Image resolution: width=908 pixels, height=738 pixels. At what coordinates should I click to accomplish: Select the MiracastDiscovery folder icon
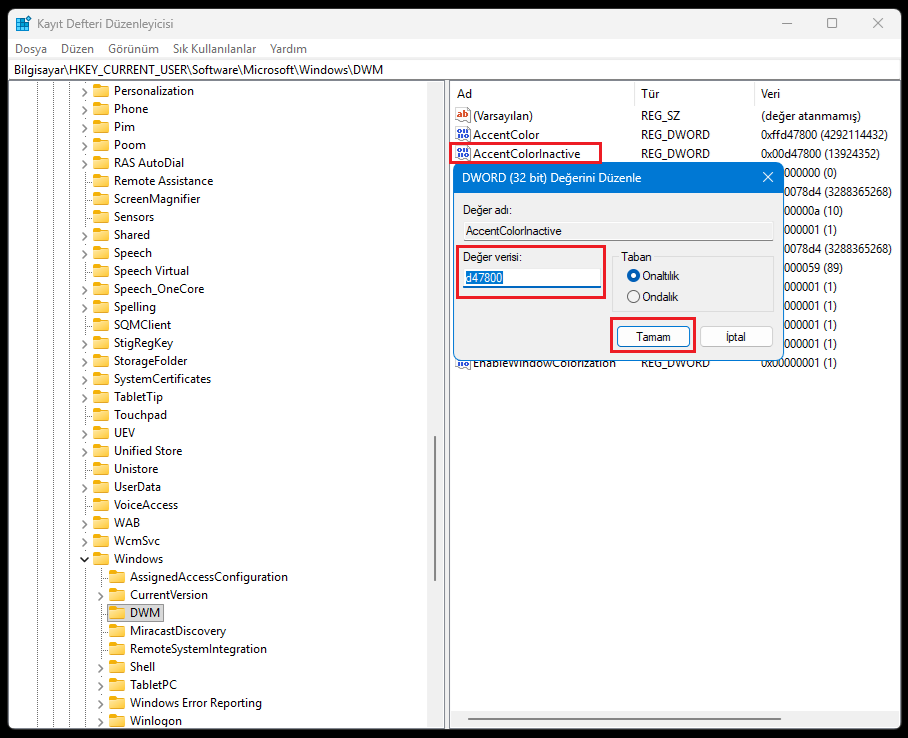pos(117,631)
